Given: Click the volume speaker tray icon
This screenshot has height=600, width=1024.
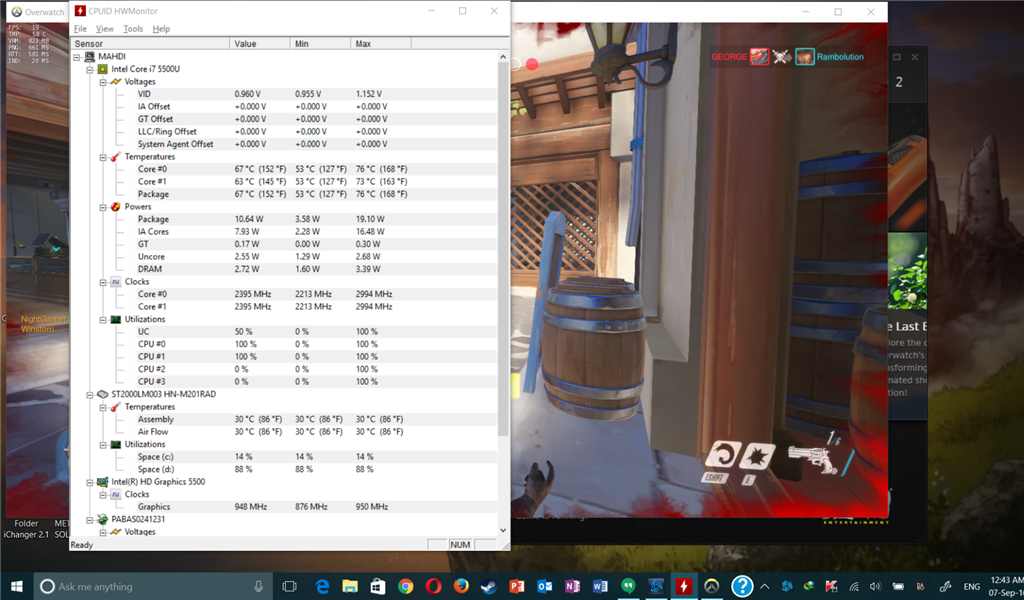Looking at the screenshot, I should pyautogui.click(x=875, y=586).
